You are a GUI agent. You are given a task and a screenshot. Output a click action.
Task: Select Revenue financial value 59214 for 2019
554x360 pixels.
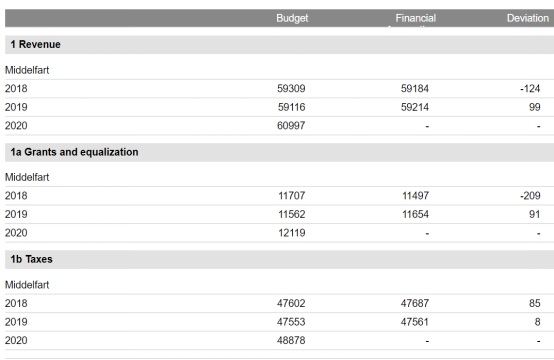(415, 107)
